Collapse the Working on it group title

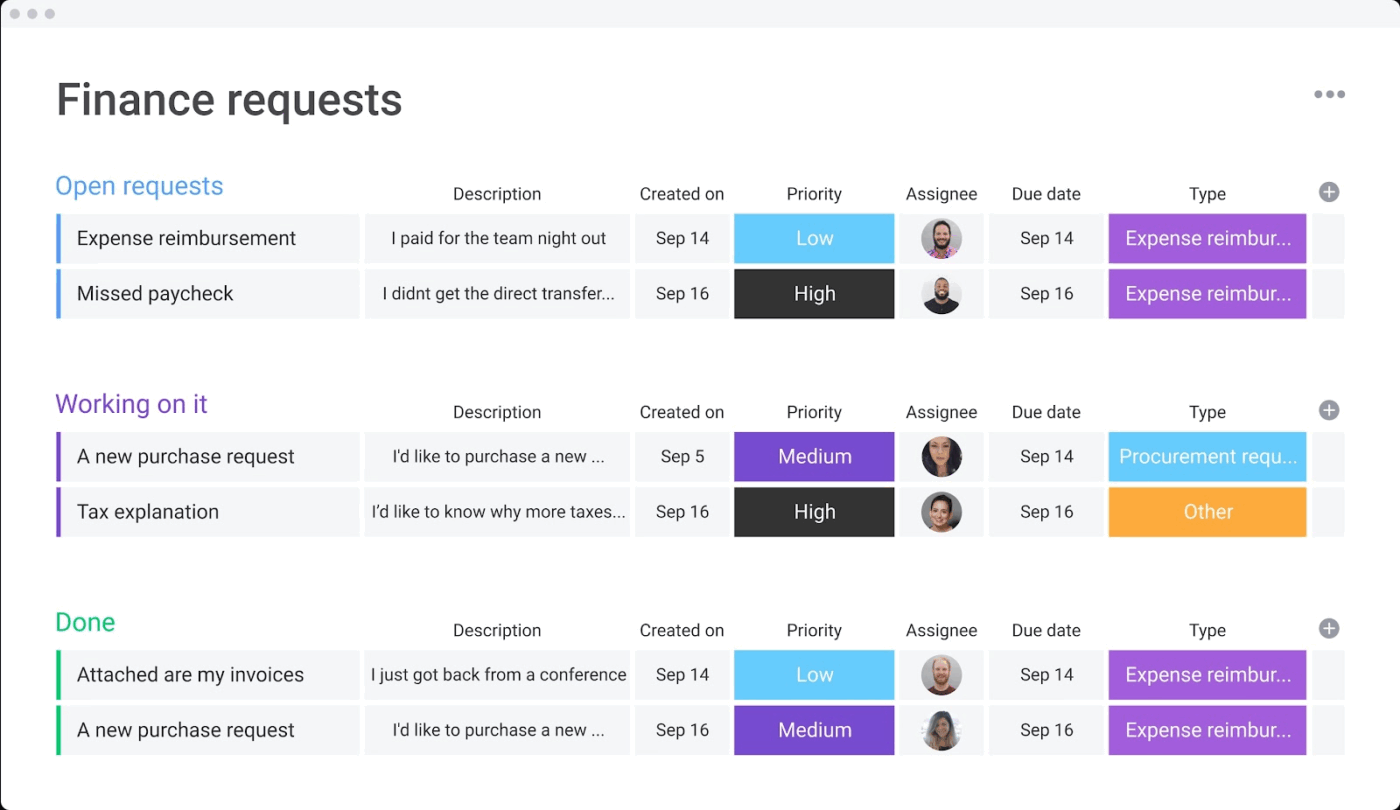pos(131,405)
